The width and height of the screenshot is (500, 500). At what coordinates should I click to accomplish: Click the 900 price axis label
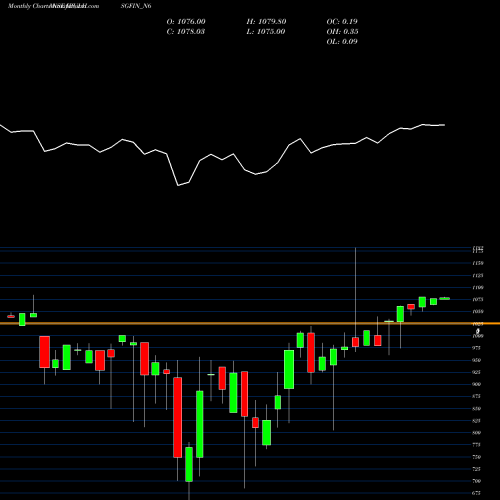click(x=477, y=384)
